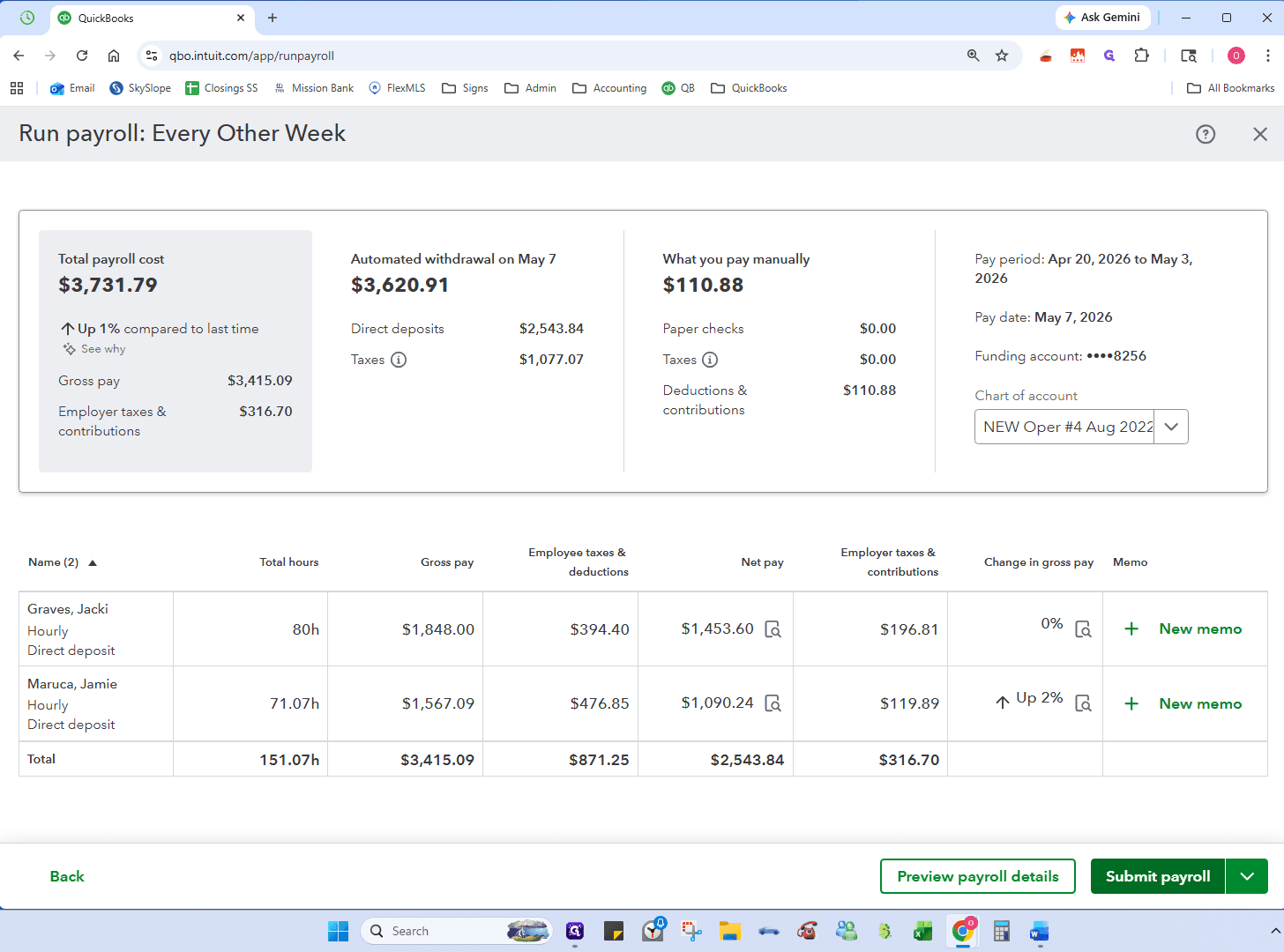Open the All Bookmarks folder

(x=1230, y=88)
